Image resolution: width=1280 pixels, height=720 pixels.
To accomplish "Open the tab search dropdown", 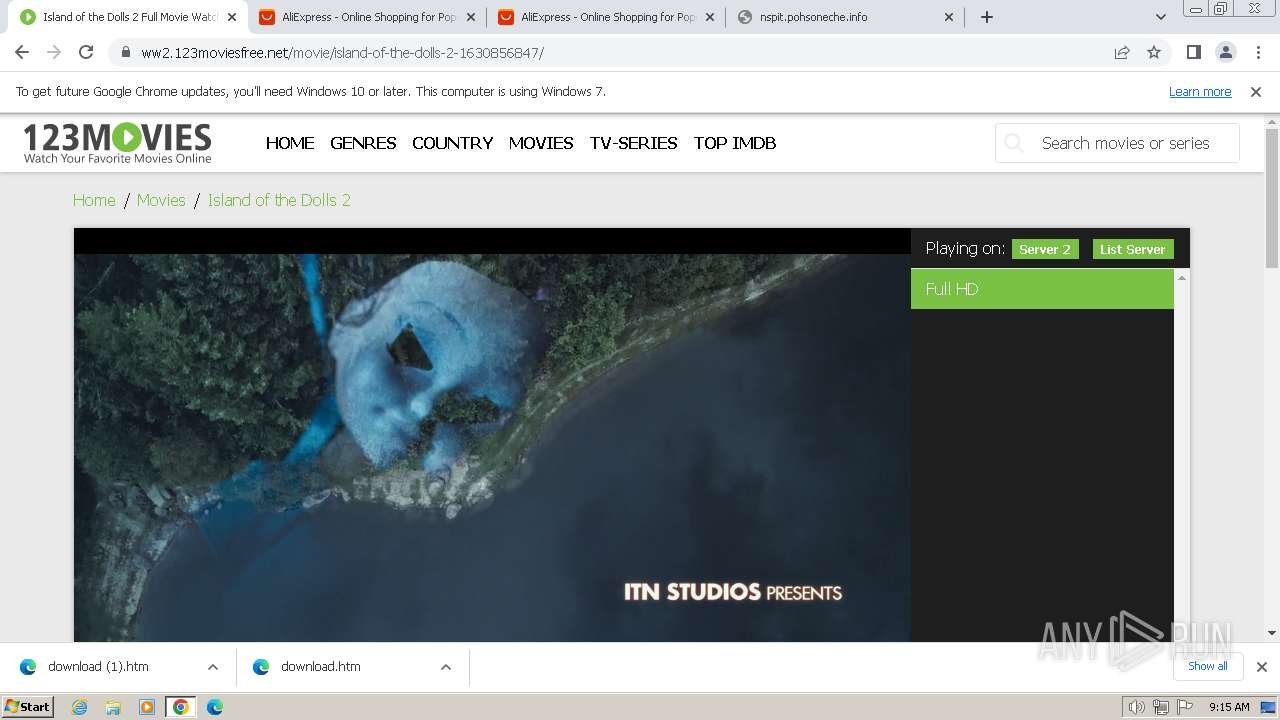I will (1161, 17).
